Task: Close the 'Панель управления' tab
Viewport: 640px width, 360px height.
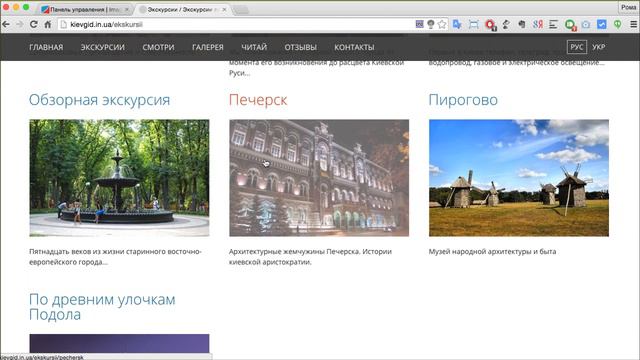Action: 127,9
